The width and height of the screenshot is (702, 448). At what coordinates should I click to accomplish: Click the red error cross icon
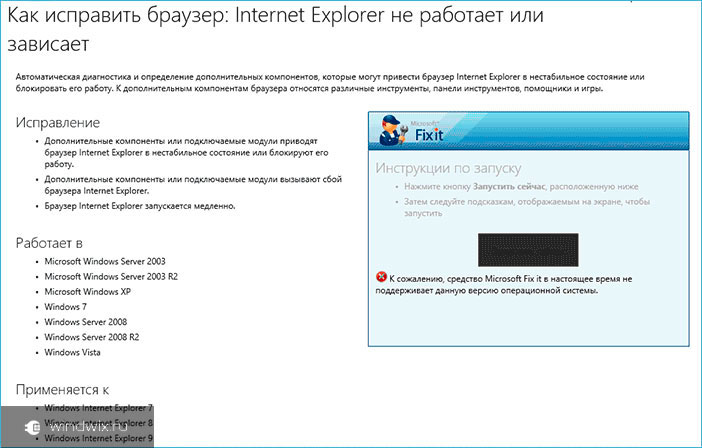(381, 277)
